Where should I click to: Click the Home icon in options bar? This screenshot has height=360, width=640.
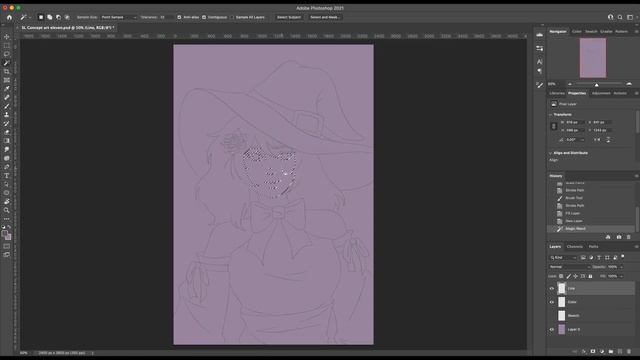(x=9, y=17)
